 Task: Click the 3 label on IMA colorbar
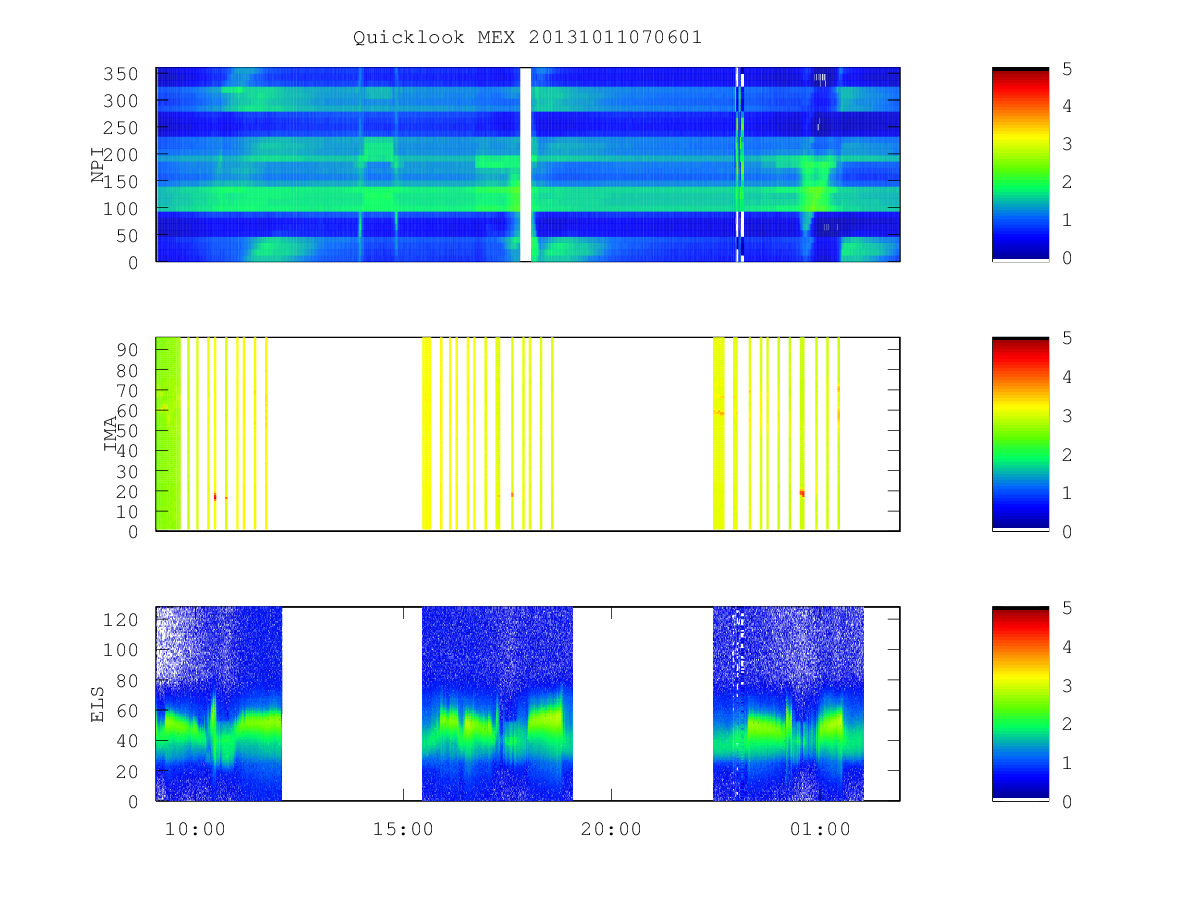click(x=1066, y=416)
